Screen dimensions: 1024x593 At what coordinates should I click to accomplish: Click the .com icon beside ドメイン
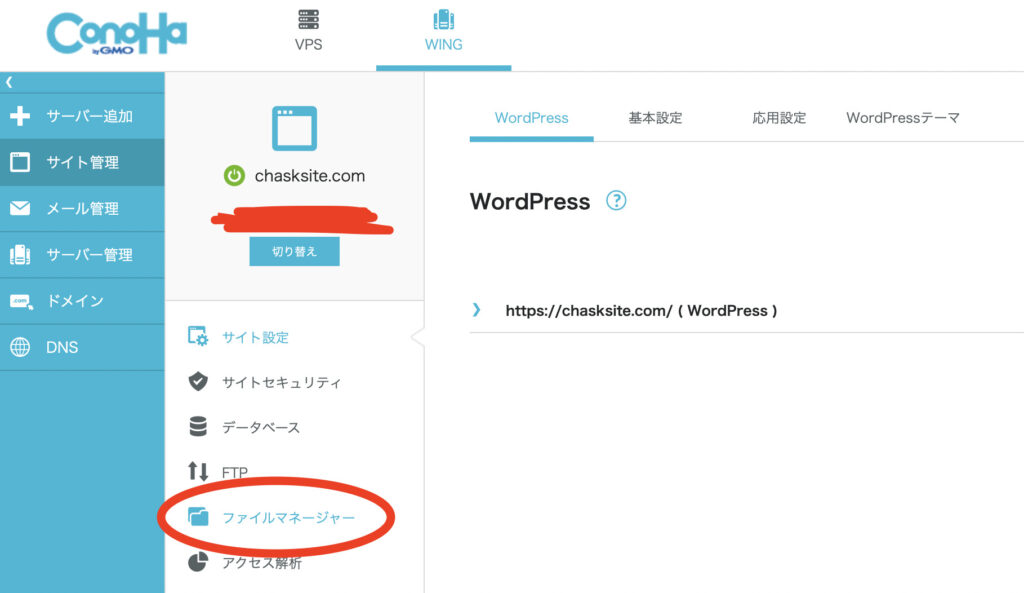[21, 301]
